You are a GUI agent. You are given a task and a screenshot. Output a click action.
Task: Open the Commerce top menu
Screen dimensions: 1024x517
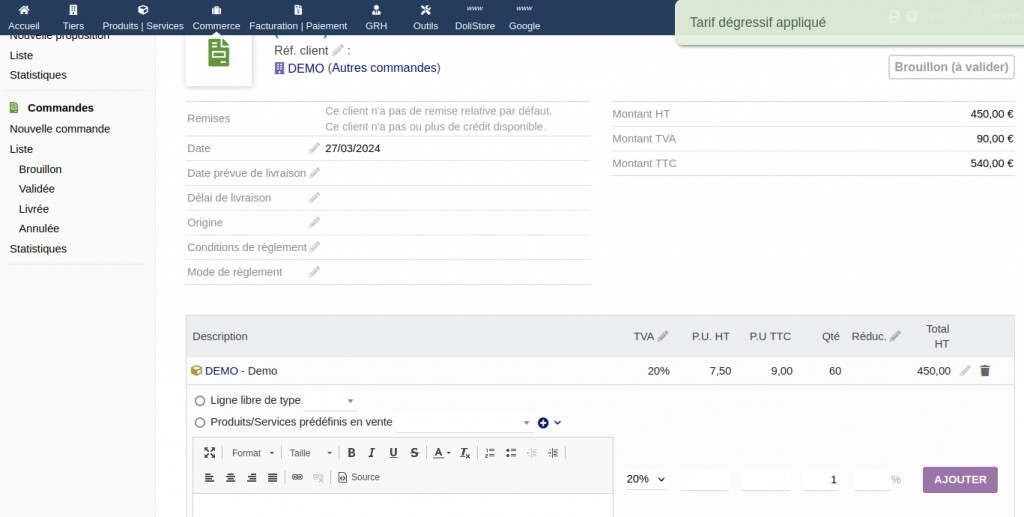216,17
